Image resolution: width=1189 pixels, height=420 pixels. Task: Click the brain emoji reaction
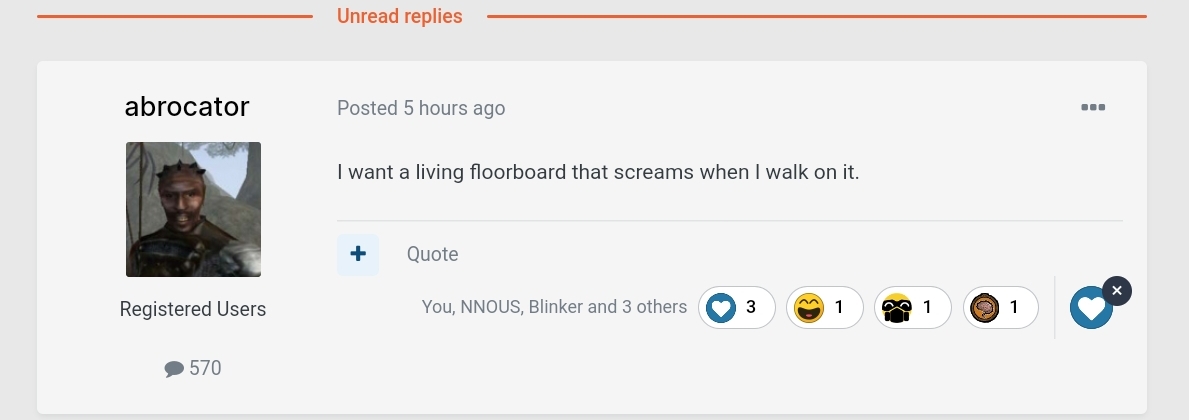click(x=1000, y=308)
